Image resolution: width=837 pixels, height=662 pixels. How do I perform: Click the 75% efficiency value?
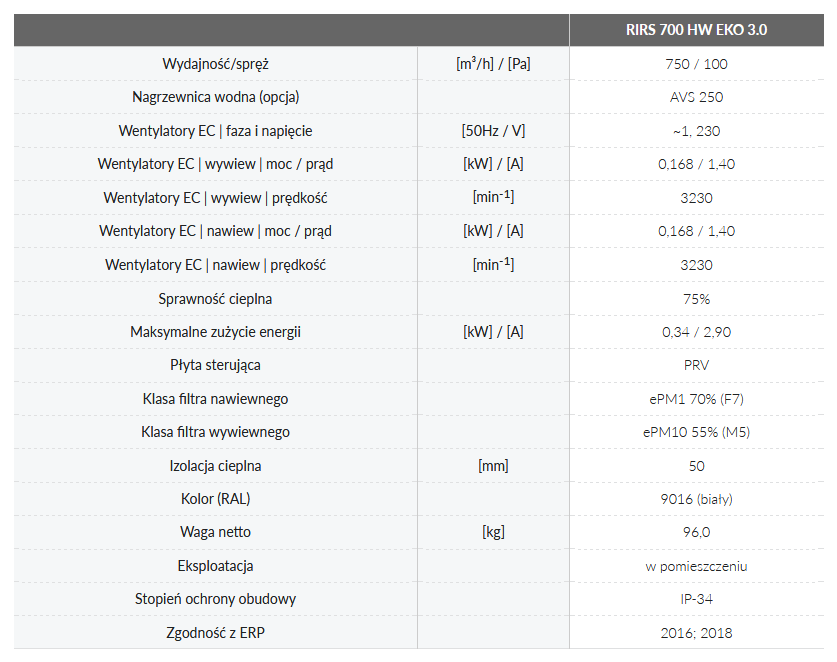[696, 298]
